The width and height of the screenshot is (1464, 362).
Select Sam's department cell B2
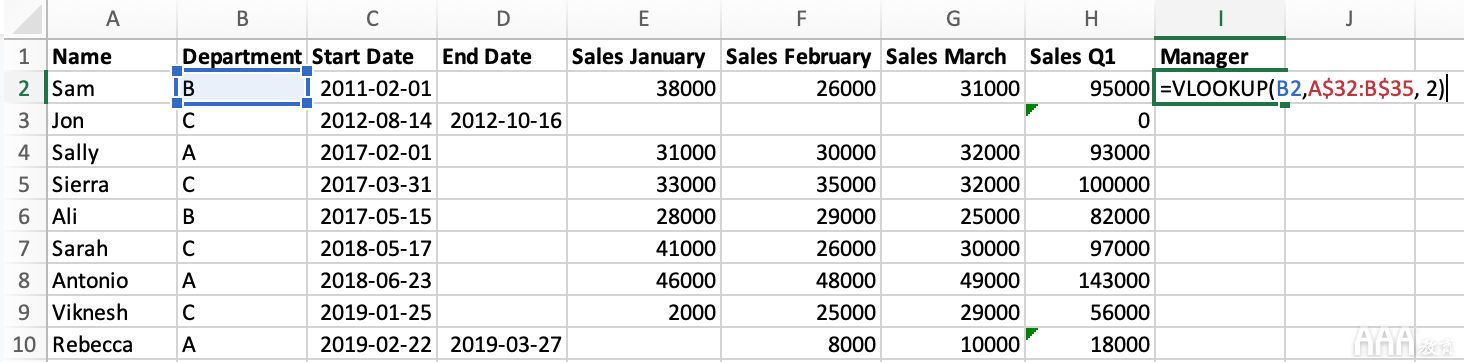pos(243,88)
